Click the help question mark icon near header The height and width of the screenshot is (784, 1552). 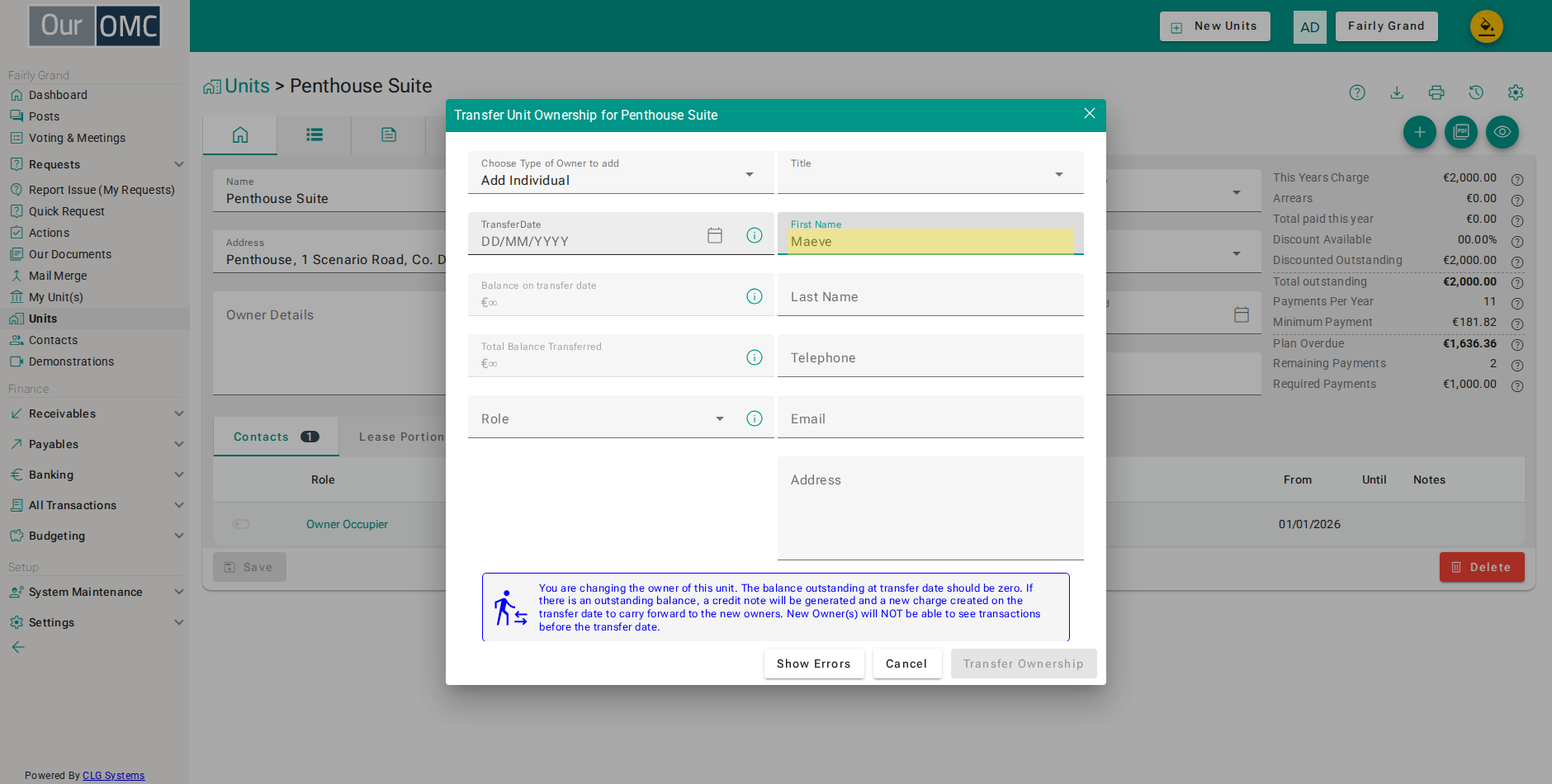(x=1357, y=92)
